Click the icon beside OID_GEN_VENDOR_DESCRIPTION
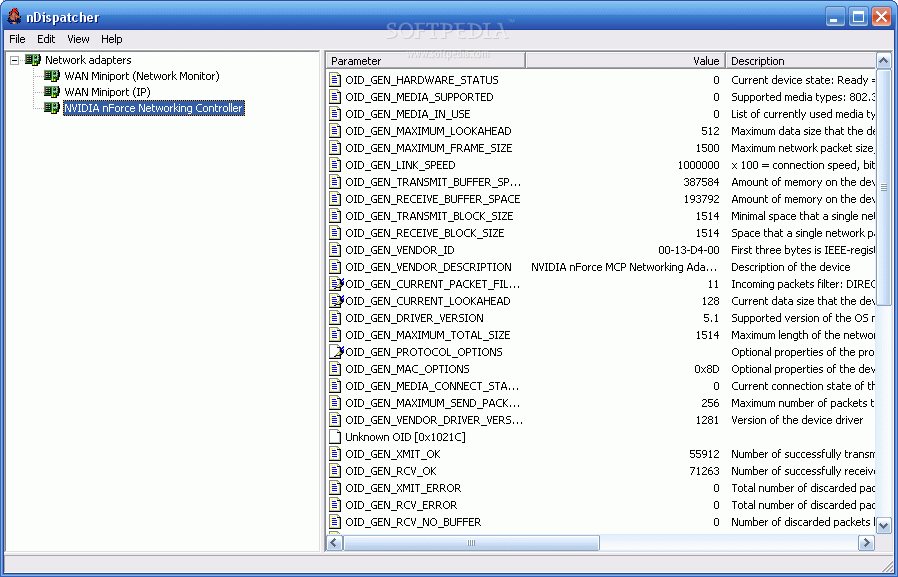Viewport: 898px width, 577px height. click(x=336, y=267)
